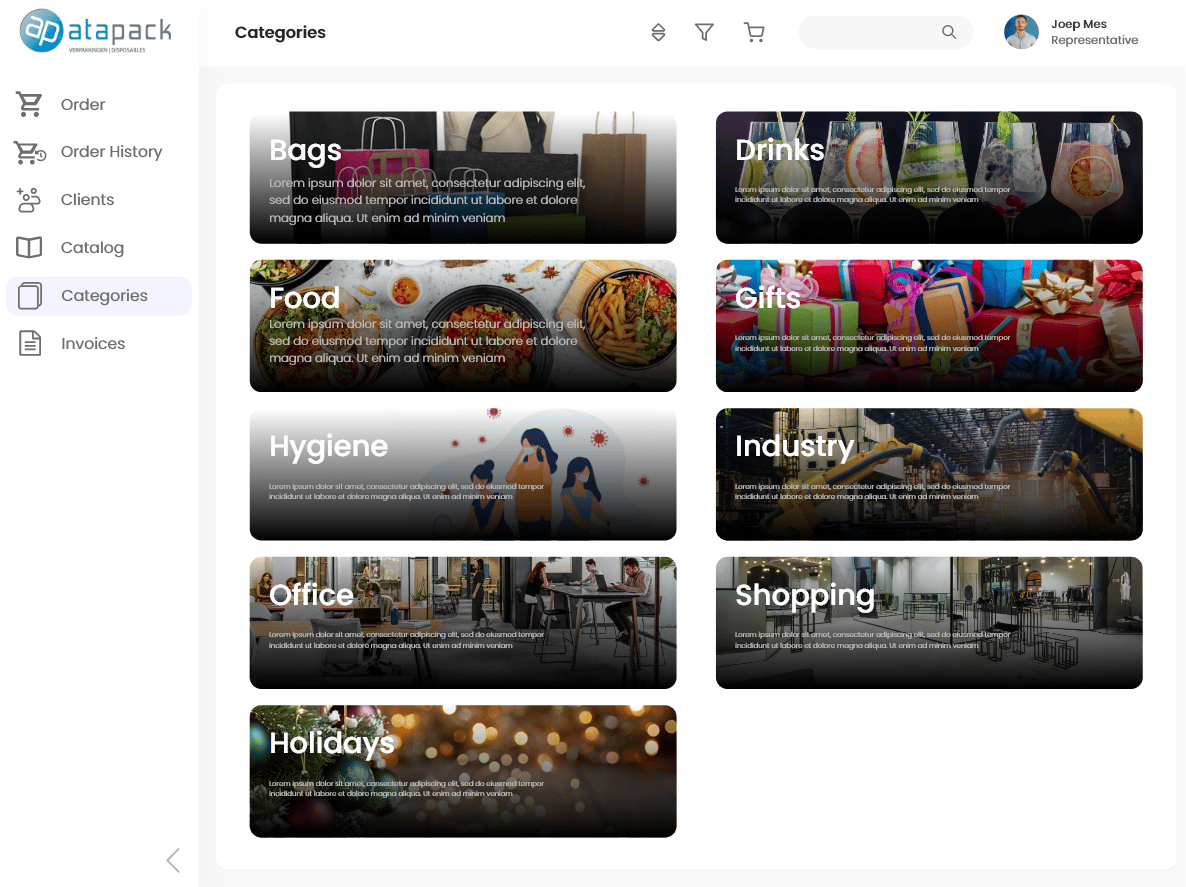Click the Invoices document icon

click(x=31, y=344)
